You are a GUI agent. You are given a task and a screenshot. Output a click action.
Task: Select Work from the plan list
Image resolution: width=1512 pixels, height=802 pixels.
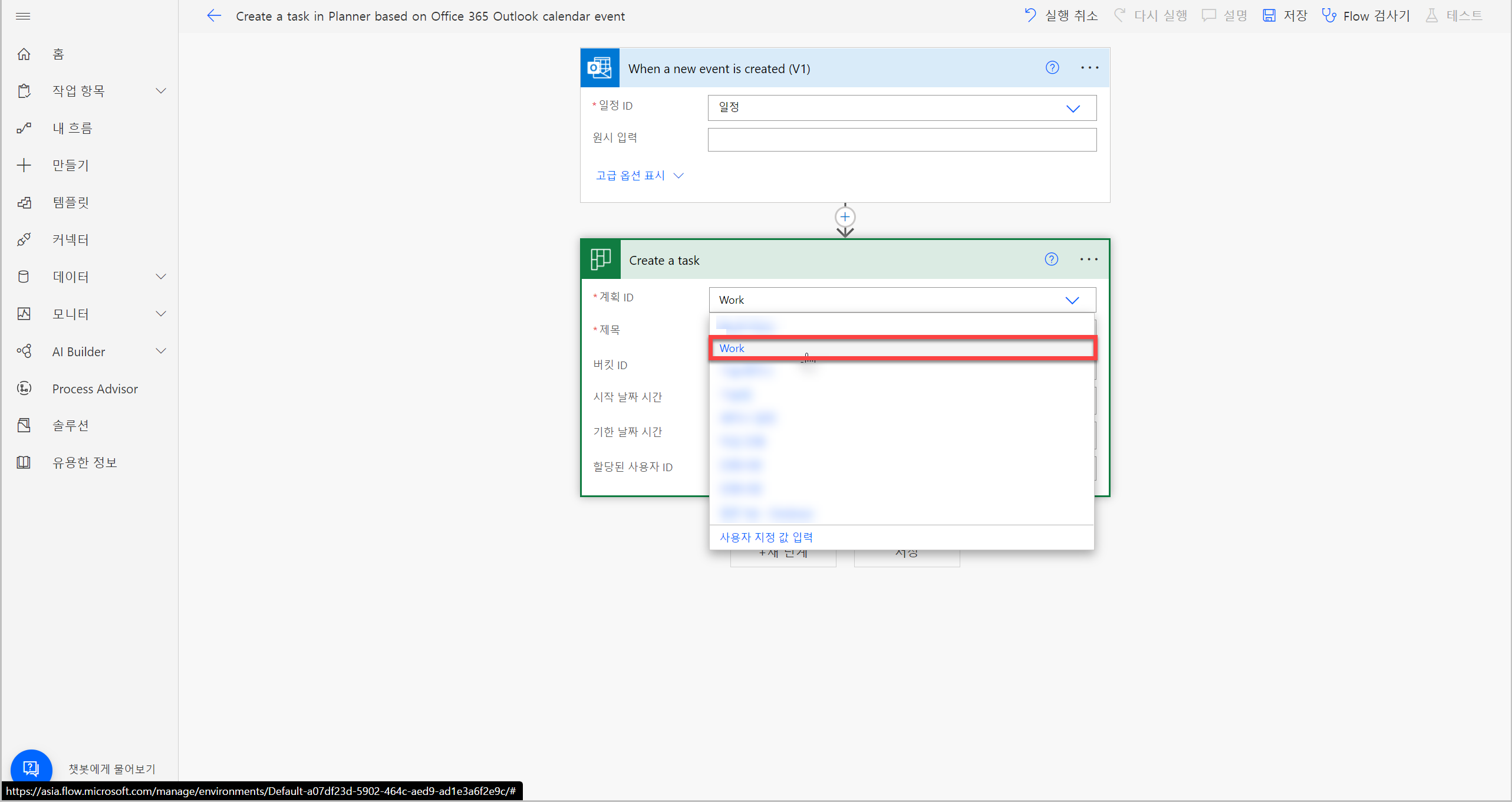pos(902,349)
